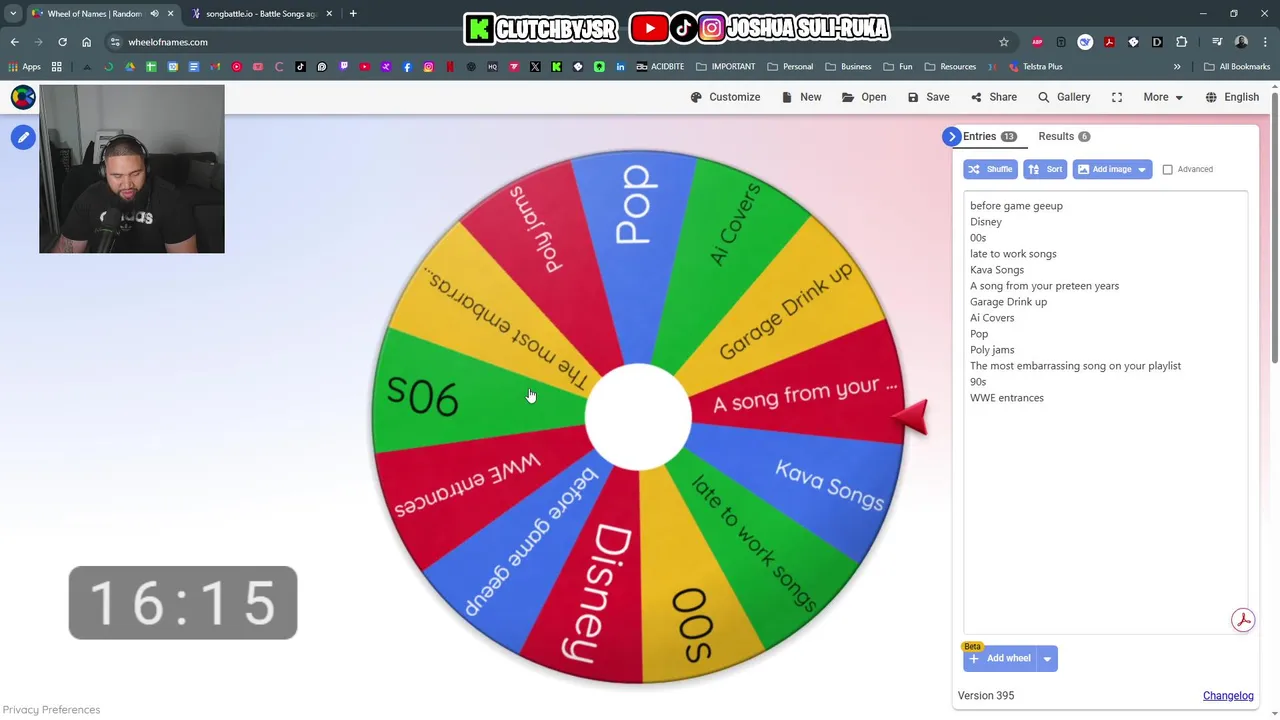The height and width of the screenshot is (720, 1280).
Task: Enter fullscreen mode icon
Action: (1117, 97)
